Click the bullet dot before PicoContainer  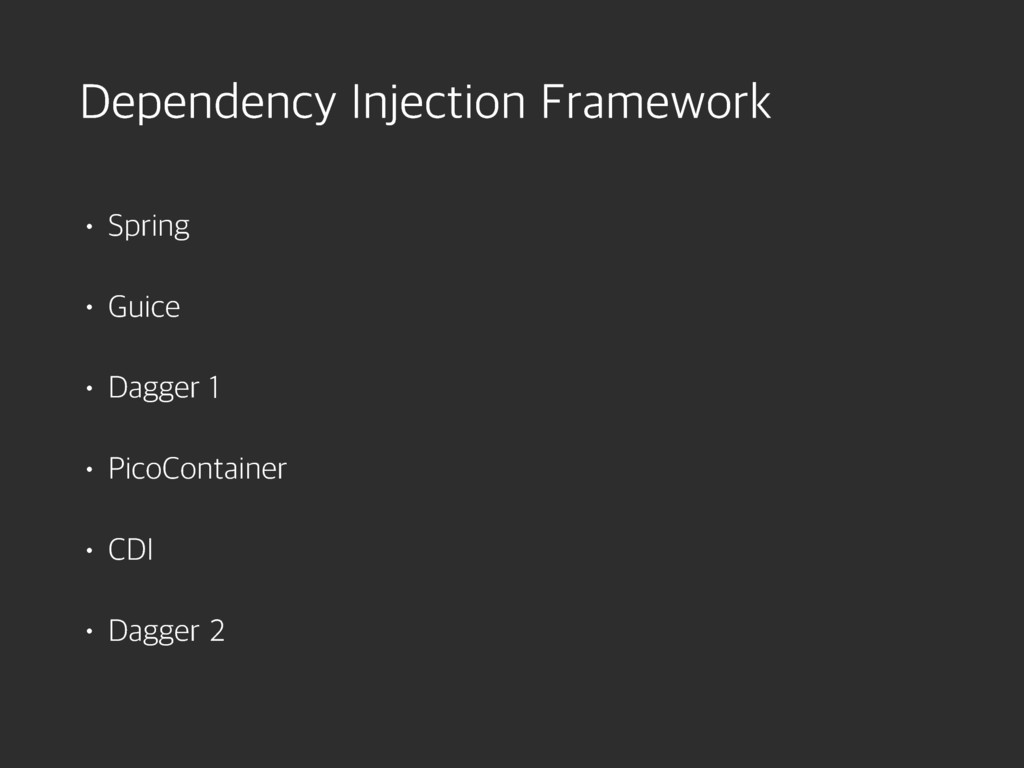pyautogui.click(x=89, y=469)
